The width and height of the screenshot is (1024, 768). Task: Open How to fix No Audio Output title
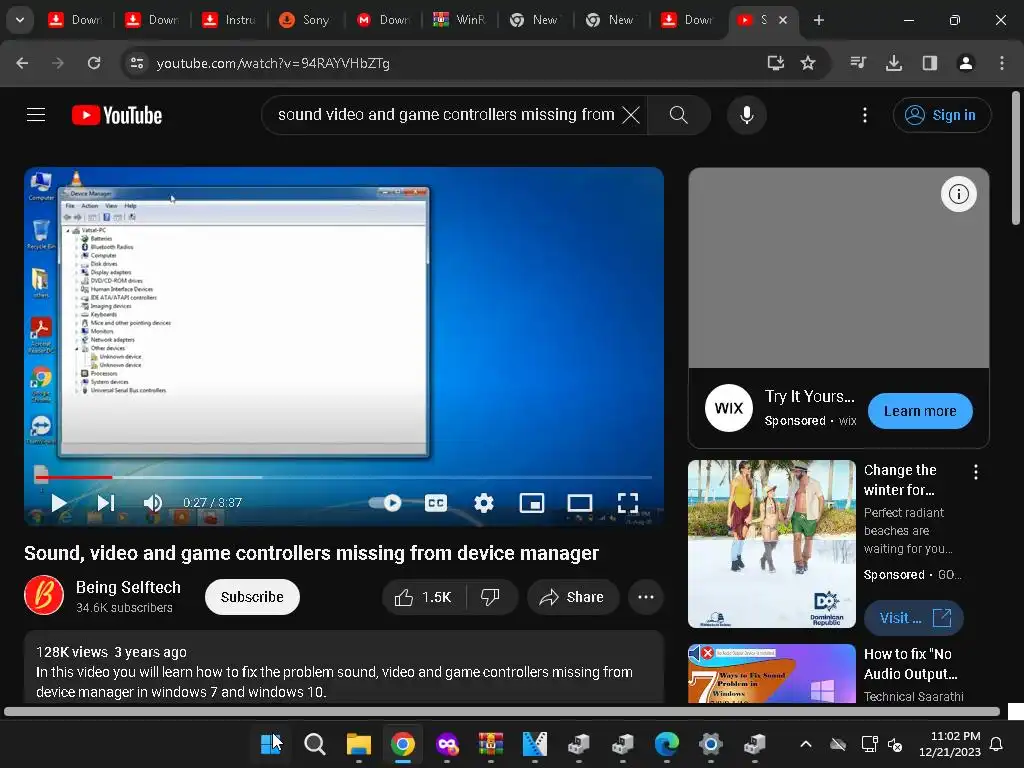coord(910,664)
